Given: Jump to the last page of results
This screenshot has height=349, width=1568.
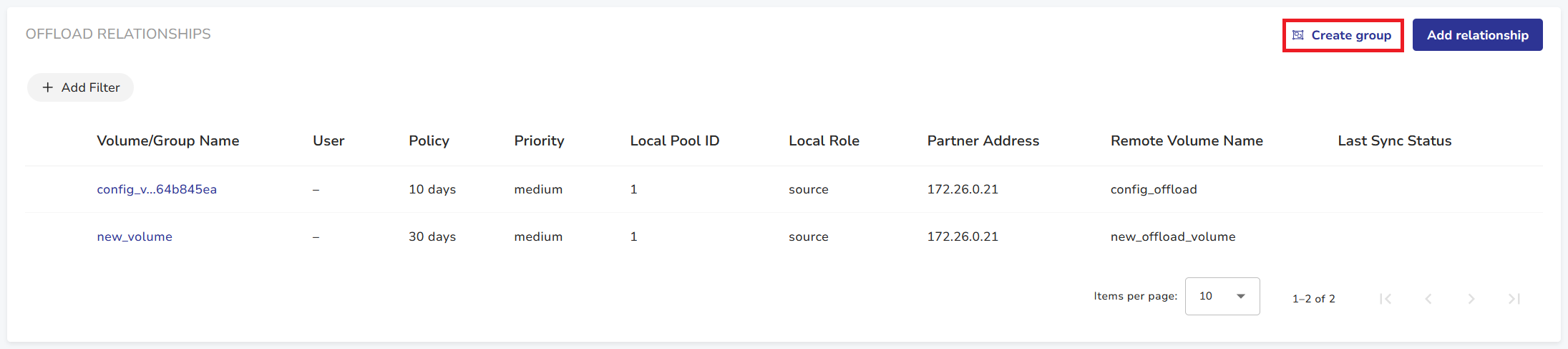Looking at the screenshot, I should (1514, 299).
